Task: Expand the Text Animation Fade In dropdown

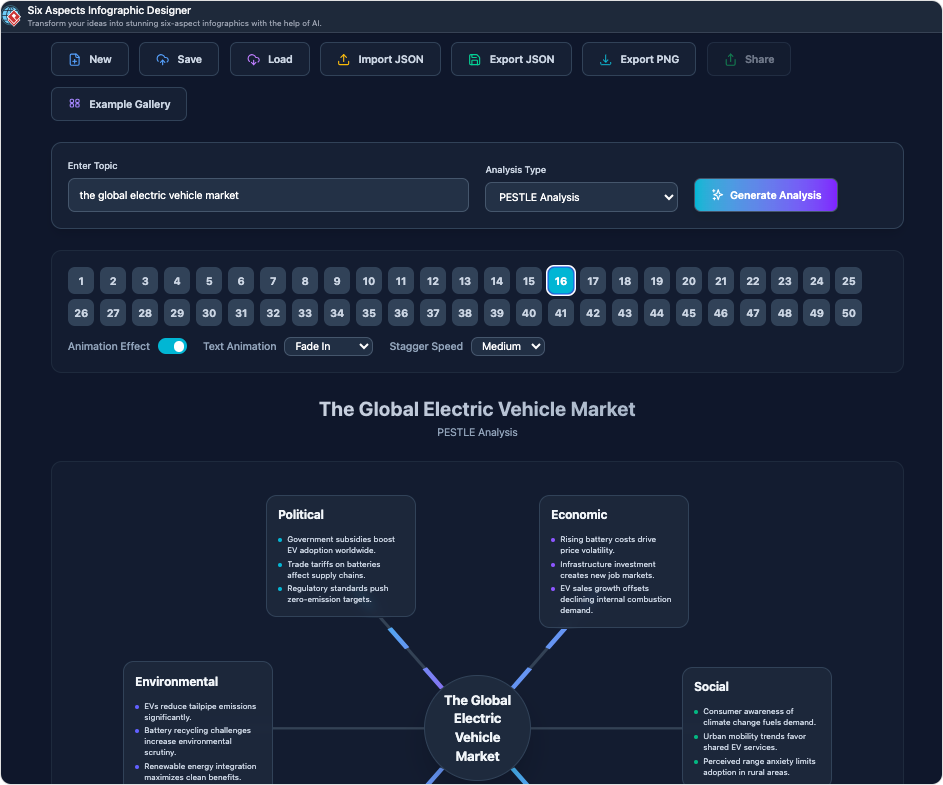Action: (x=328, y=347)
